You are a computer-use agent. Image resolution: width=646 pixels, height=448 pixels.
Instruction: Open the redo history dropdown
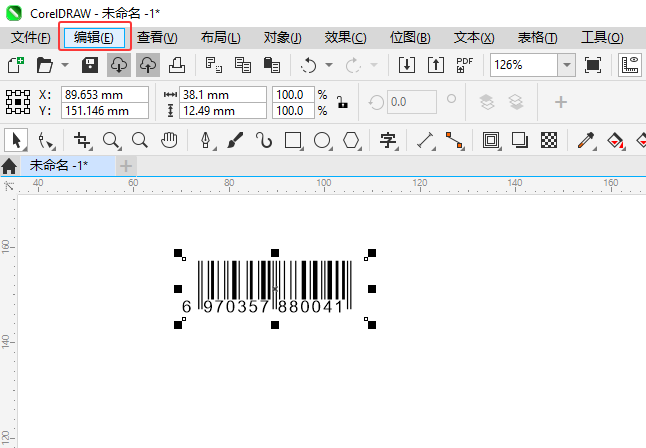pyautogui.click(x=374, y=65)
